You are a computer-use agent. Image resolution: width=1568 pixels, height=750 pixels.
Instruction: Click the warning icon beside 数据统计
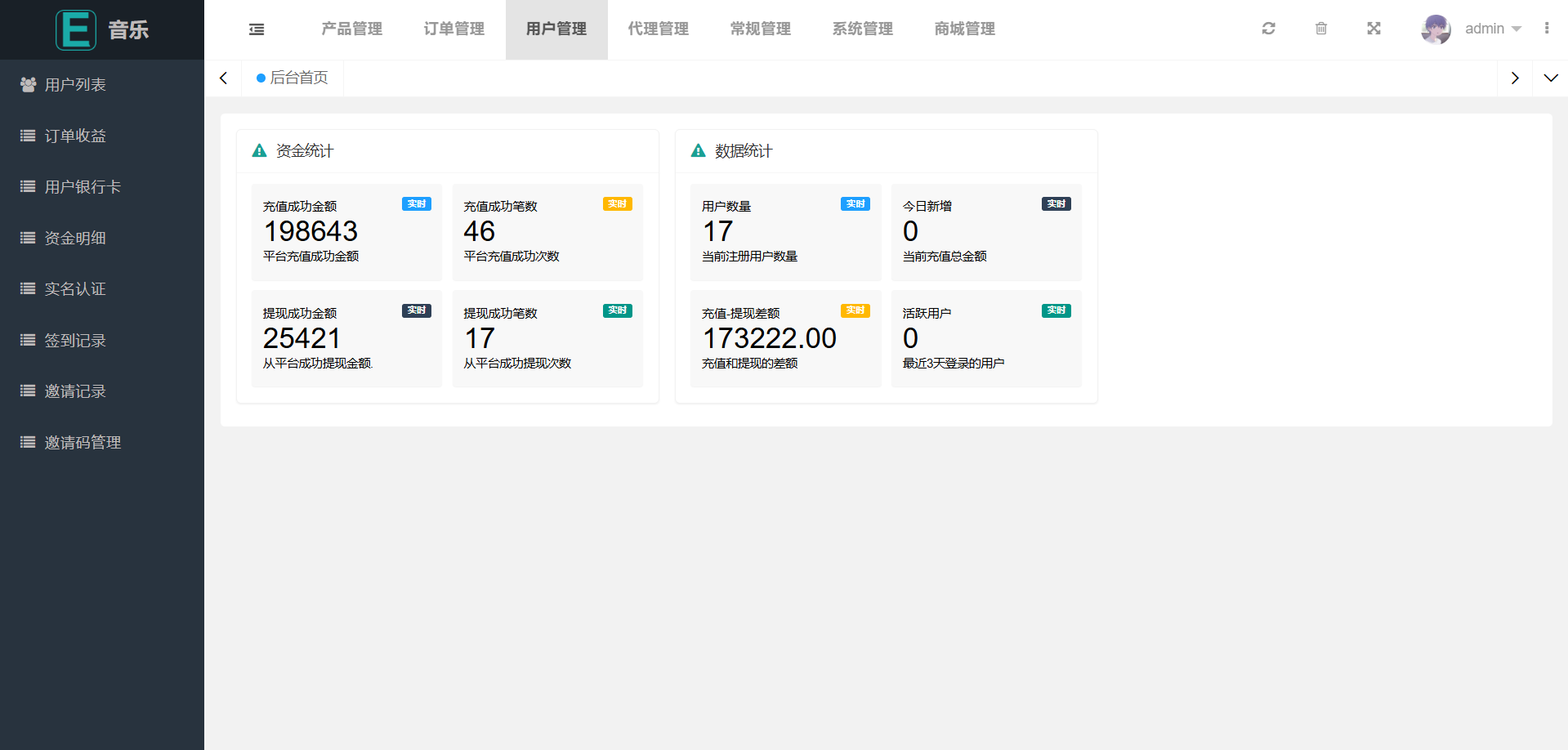point(698,151)
